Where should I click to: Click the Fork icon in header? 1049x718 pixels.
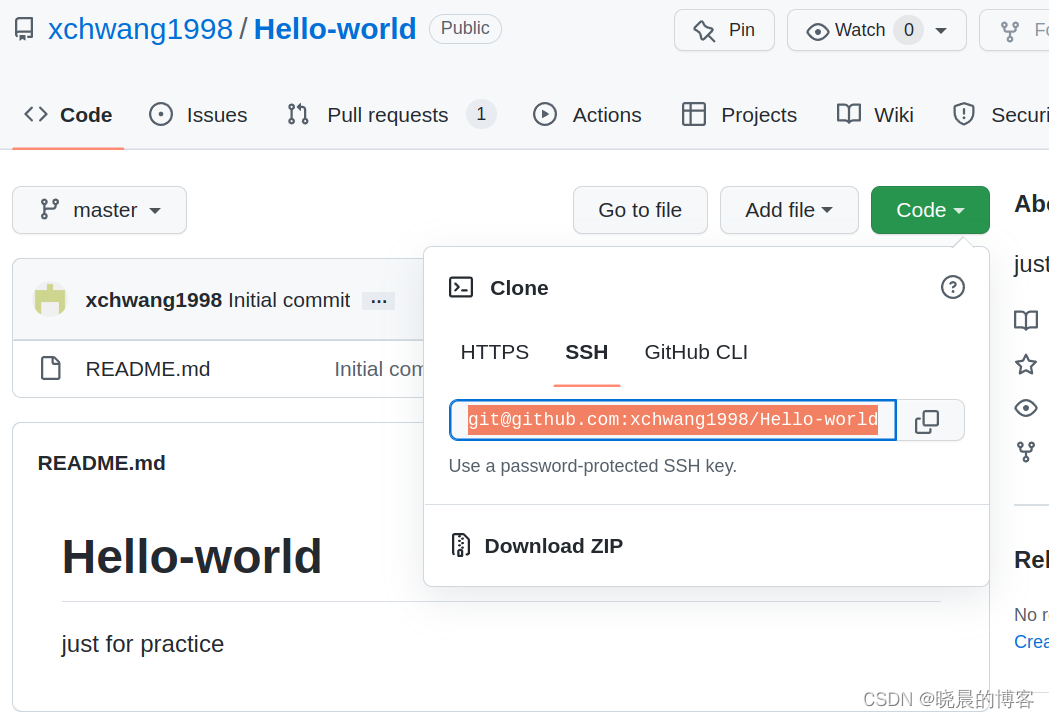(x=1010, y=31)
